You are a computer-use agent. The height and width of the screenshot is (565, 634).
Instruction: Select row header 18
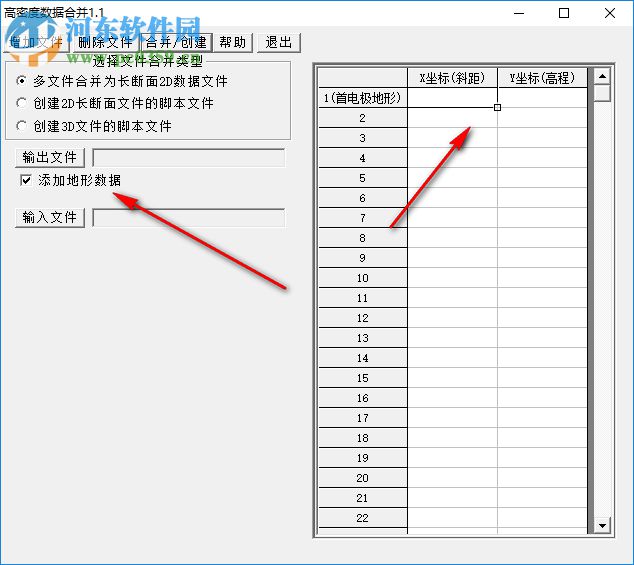point(363,438)
